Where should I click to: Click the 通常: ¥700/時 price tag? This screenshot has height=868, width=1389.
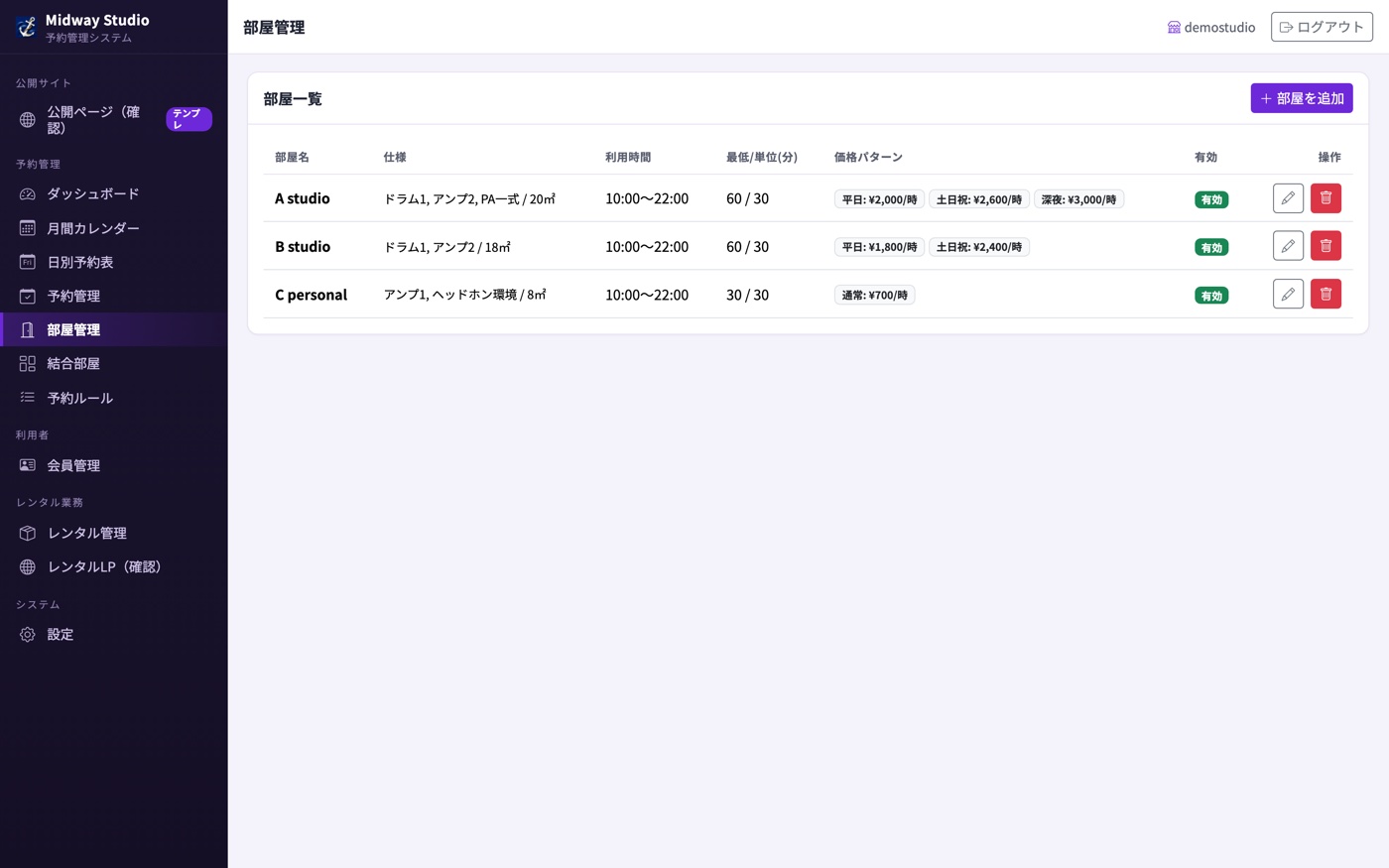point(874,295)
